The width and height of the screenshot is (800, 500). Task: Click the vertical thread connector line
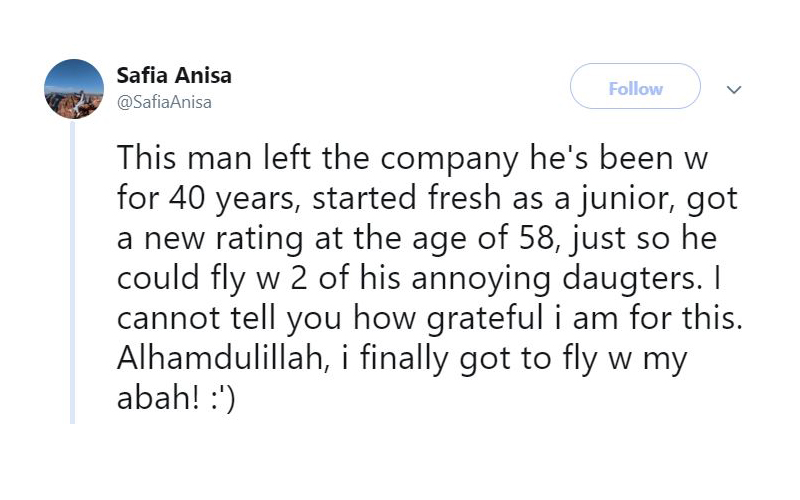click(72, 272)
